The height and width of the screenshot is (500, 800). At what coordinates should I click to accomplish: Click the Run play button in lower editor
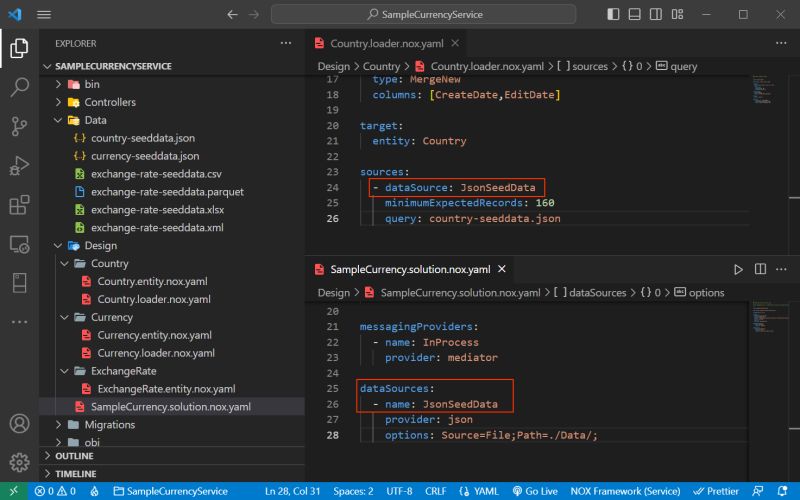click(x=738, y=269)
